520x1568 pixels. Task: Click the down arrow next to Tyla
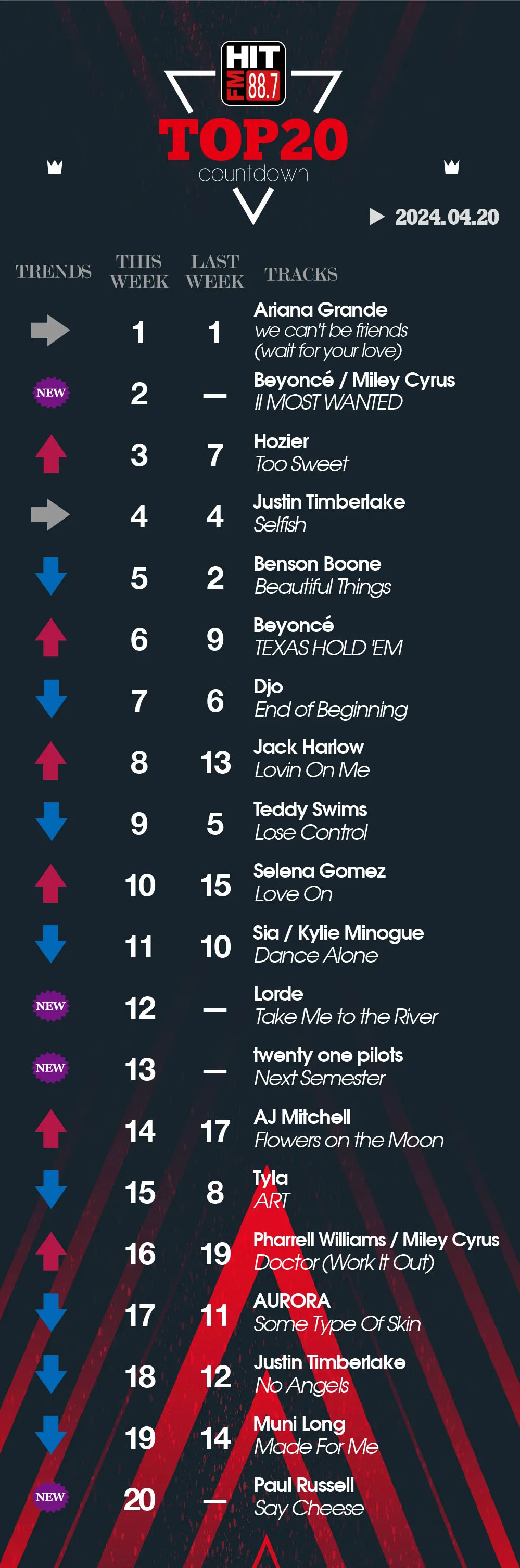[x=50, y=1190]
